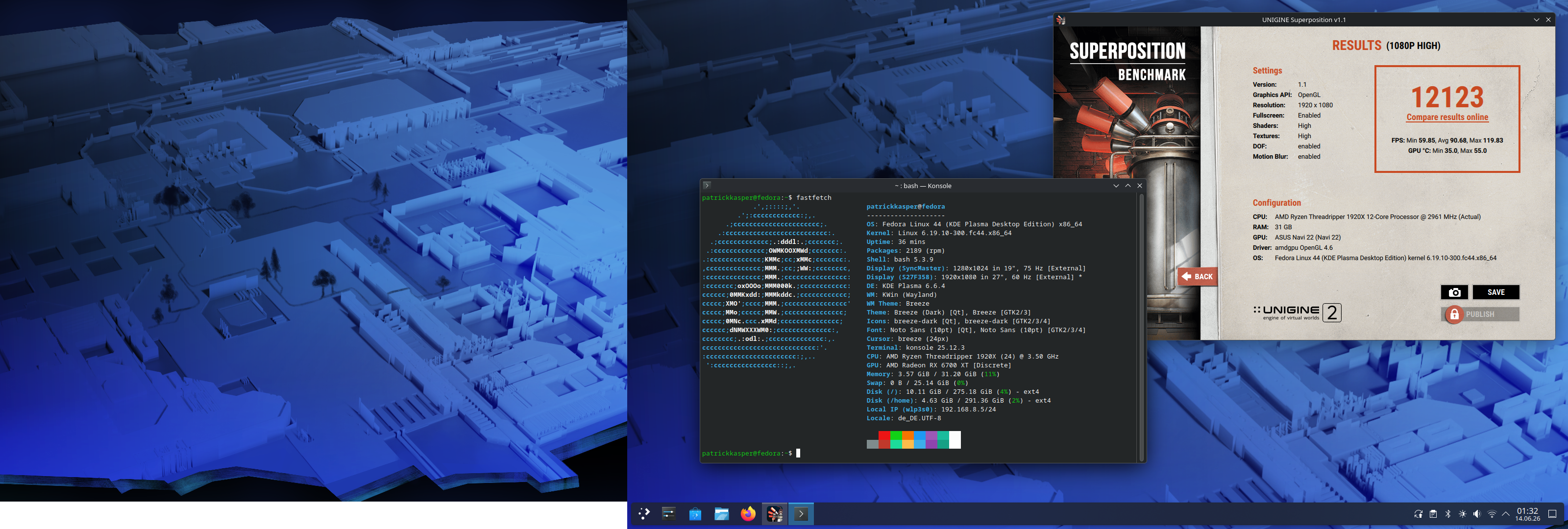
Task: Click the Superposition Benchmark banner artwork
Action: pyautogui.click(x=1127, y=183)
